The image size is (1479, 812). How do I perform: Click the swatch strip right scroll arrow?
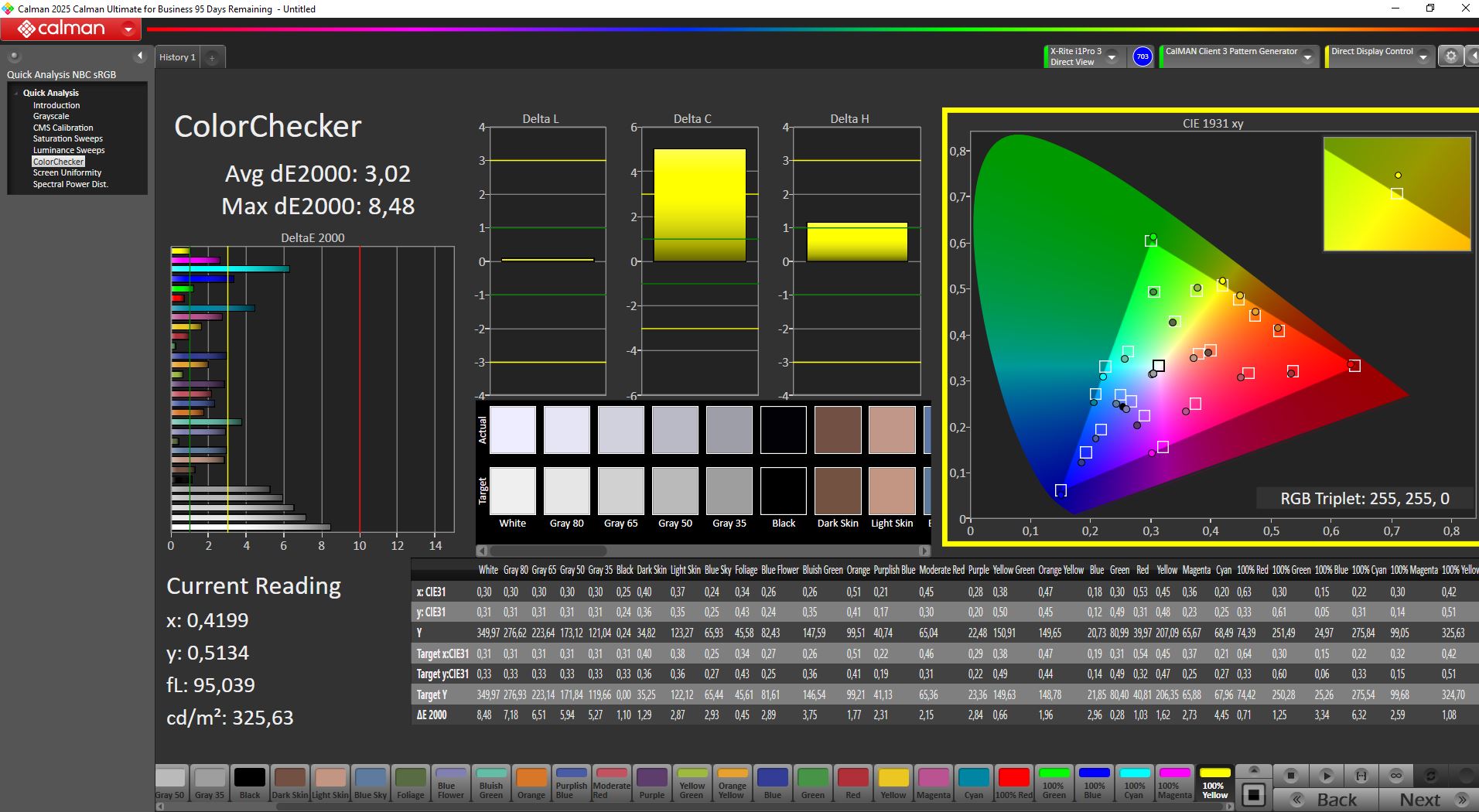click(1231, 807)
